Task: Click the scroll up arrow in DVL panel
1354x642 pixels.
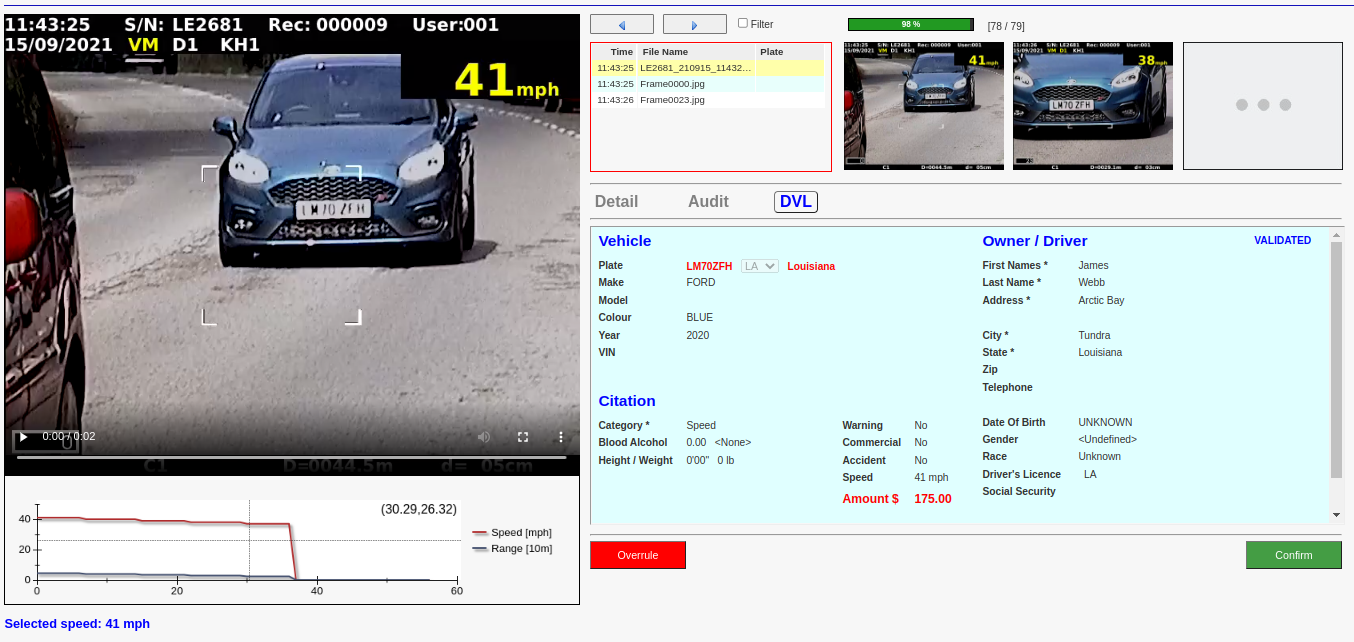Action: click(1337, 237)
